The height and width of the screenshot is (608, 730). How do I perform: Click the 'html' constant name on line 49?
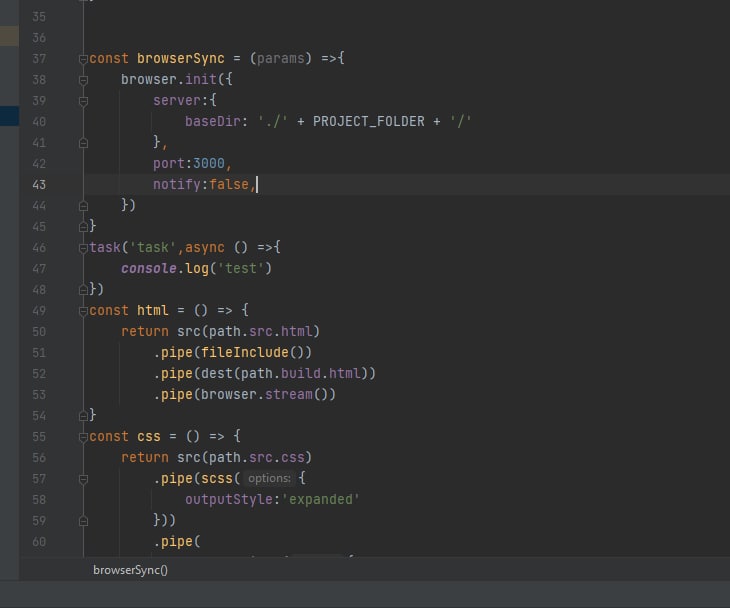pyautogui.click(x=153, y=311)
